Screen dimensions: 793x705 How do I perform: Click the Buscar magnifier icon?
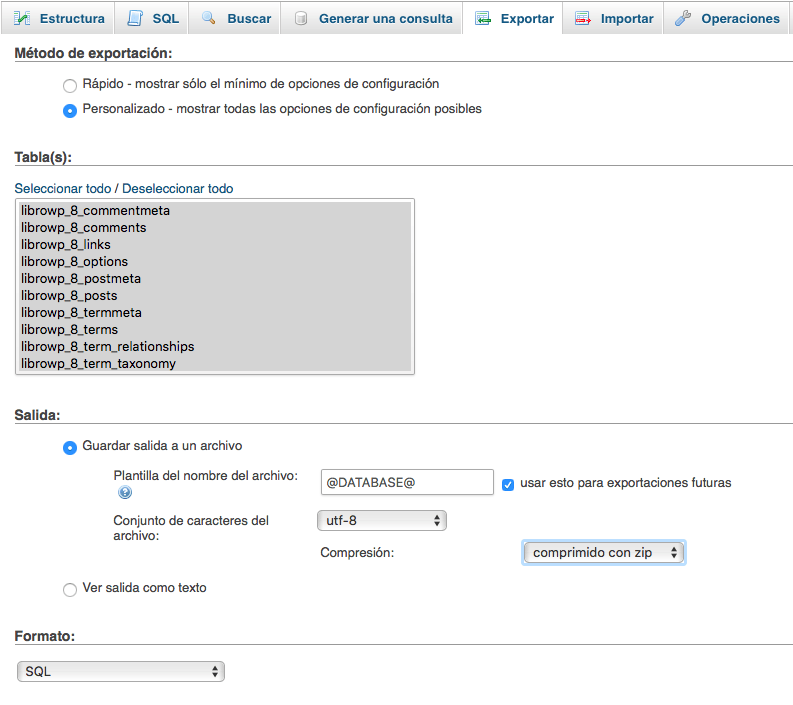point(209,18)
